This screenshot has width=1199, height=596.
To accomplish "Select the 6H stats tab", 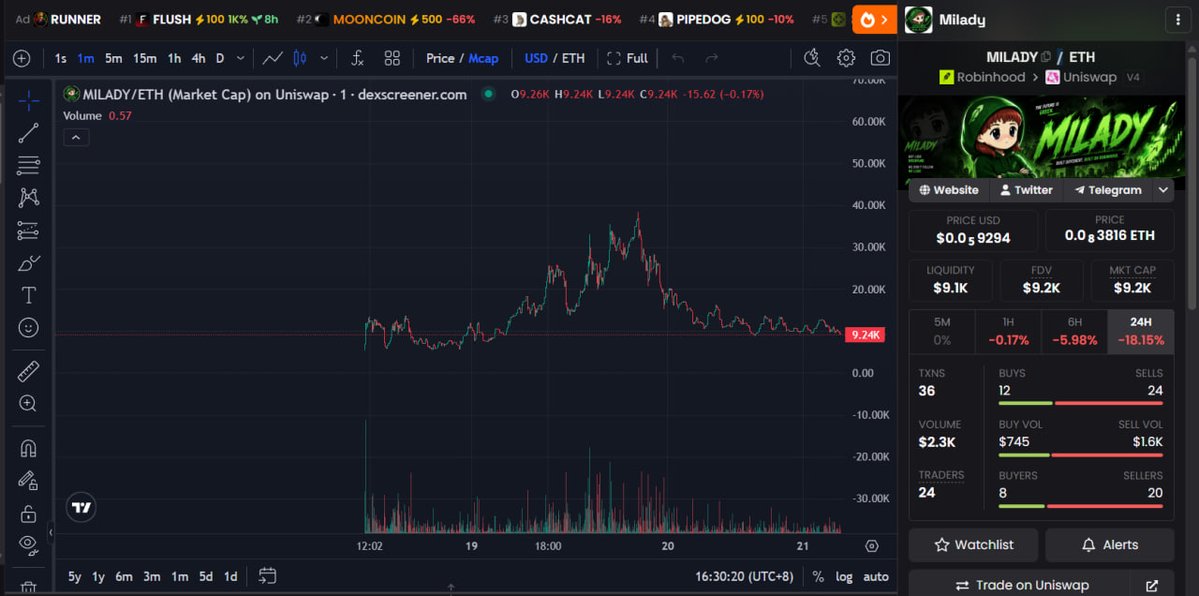I will 1074,331.
